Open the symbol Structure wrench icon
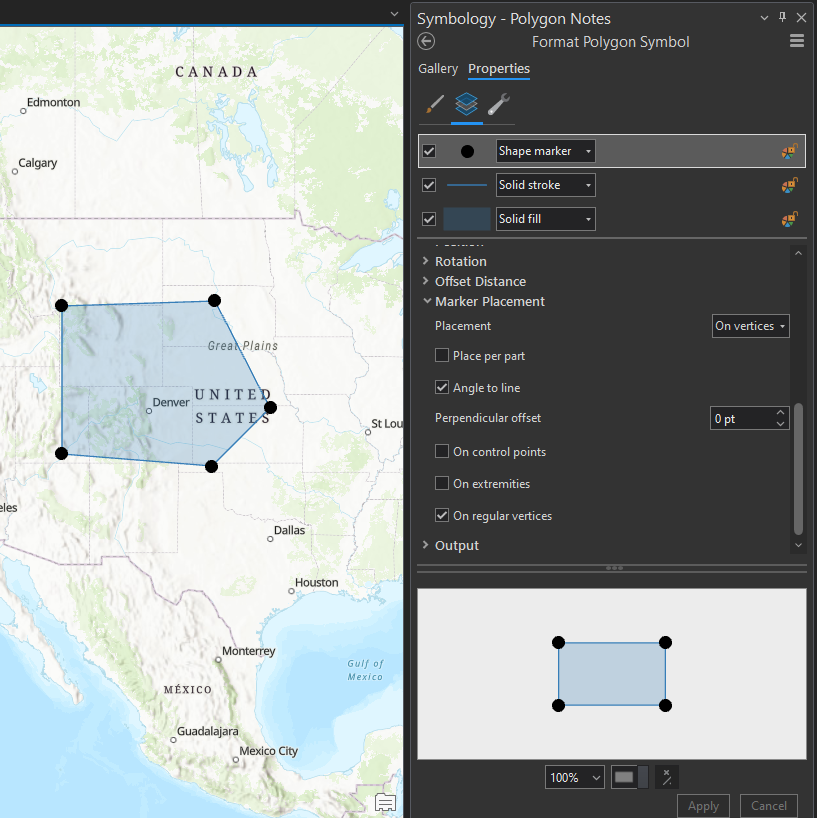This screenshot has height=818, width=817. (499, 104)
